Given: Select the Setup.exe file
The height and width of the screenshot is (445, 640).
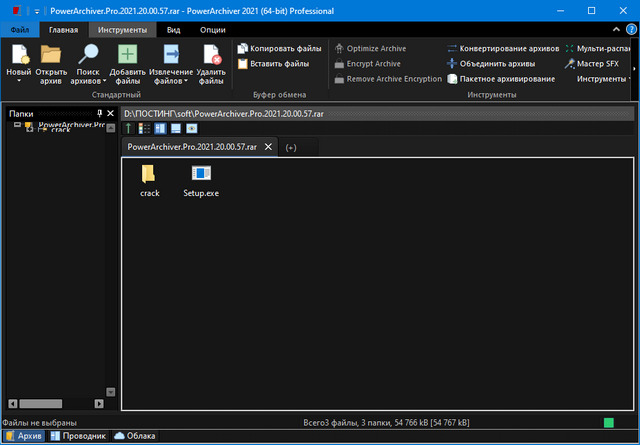Looking at the screenshot, I should (201, 180).
